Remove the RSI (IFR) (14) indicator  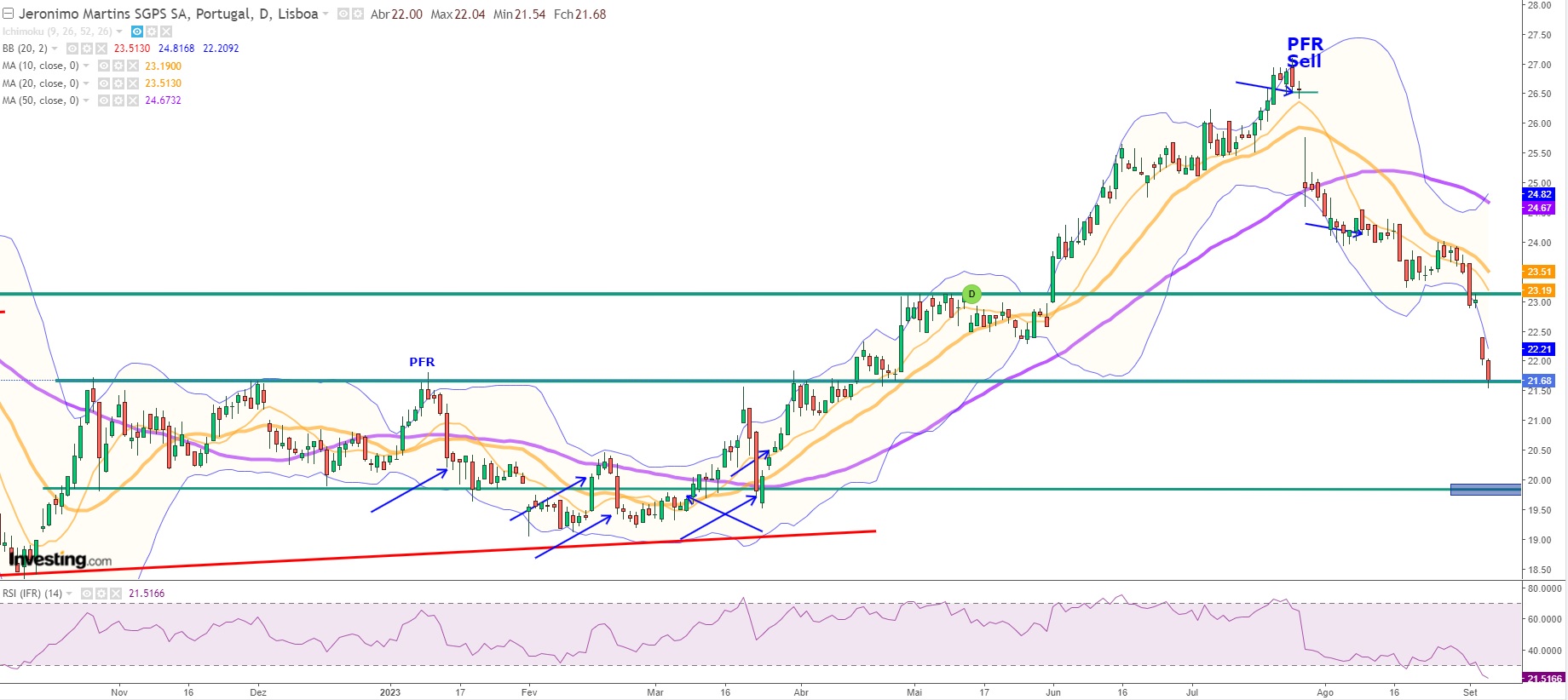coord(116,594)
